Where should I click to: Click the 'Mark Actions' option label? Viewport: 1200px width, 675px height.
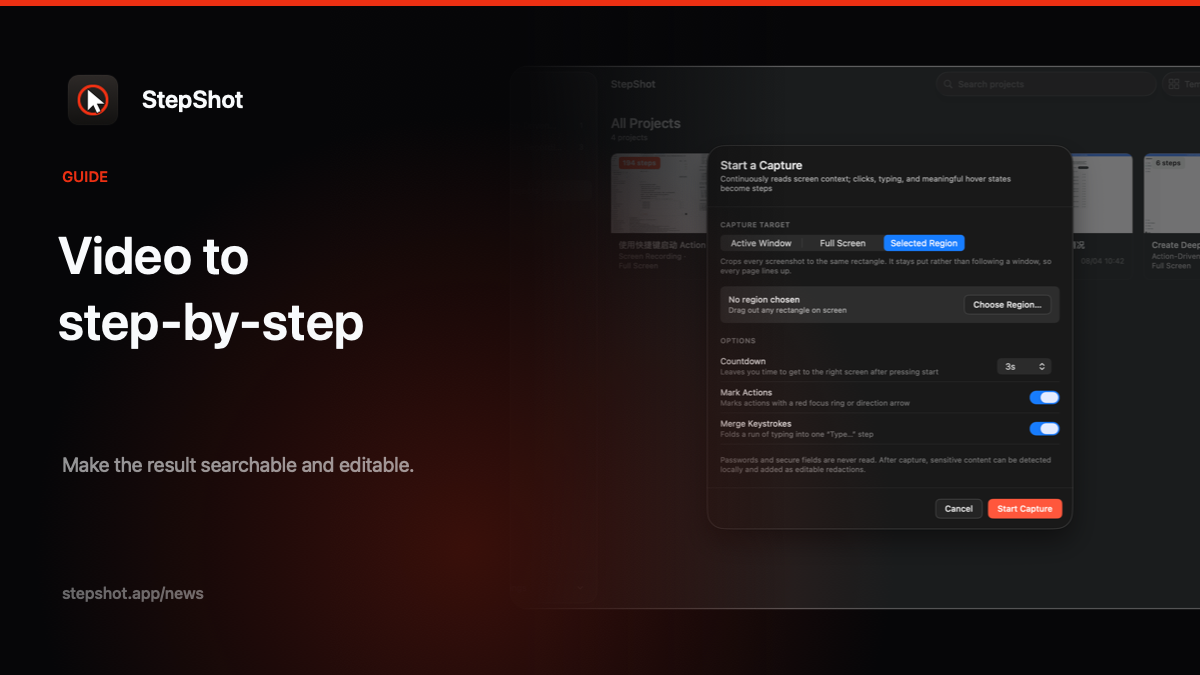[x=746, y=392]
